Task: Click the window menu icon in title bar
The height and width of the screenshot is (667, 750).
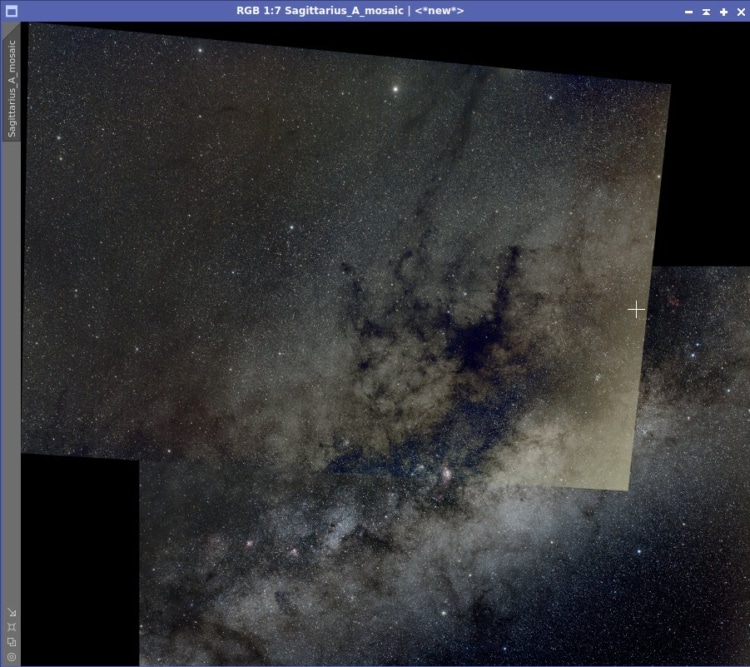Action: click(x=11, y=11)
